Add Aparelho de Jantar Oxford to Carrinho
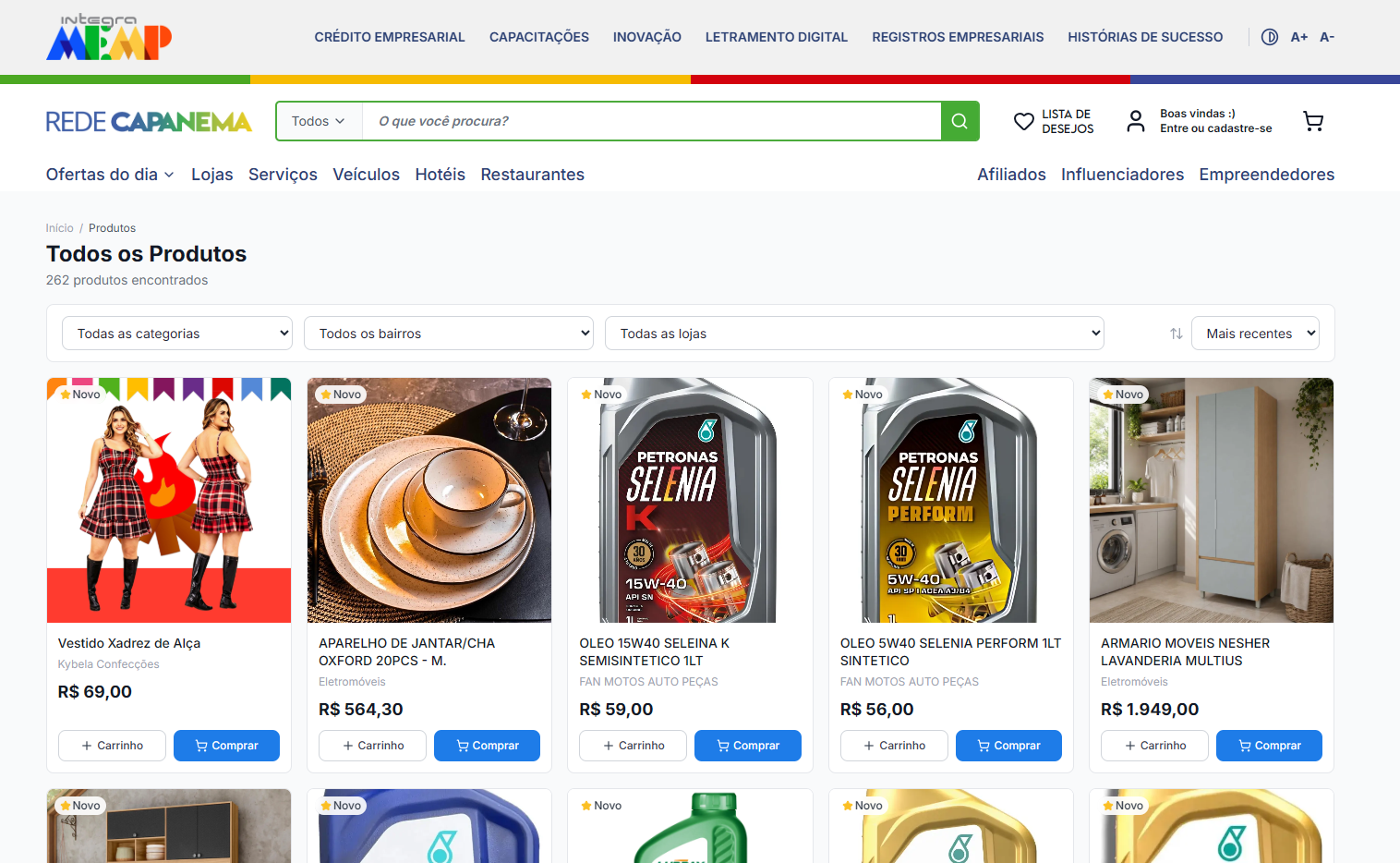Viewport: 1400px width, 863px height. (x=373, y=746)
